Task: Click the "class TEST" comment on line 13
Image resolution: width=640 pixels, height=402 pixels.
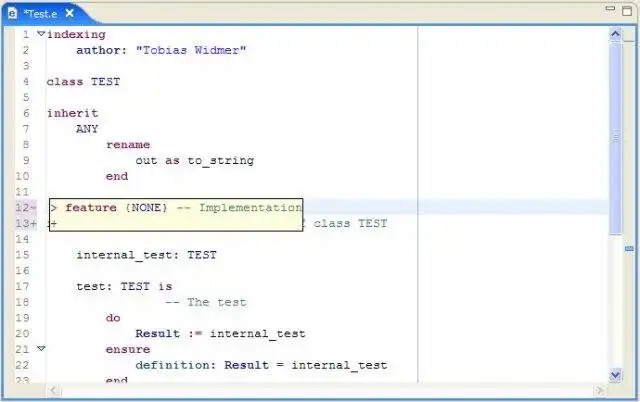Action: 350,223
